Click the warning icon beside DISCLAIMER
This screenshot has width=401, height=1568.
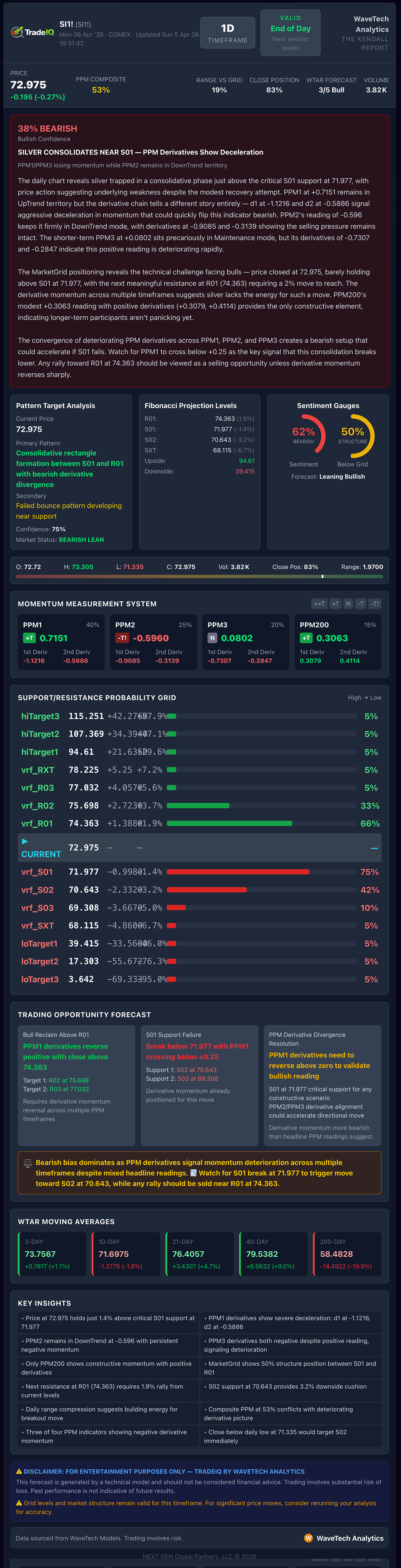pyautogui.click(x=19, y=1471)
